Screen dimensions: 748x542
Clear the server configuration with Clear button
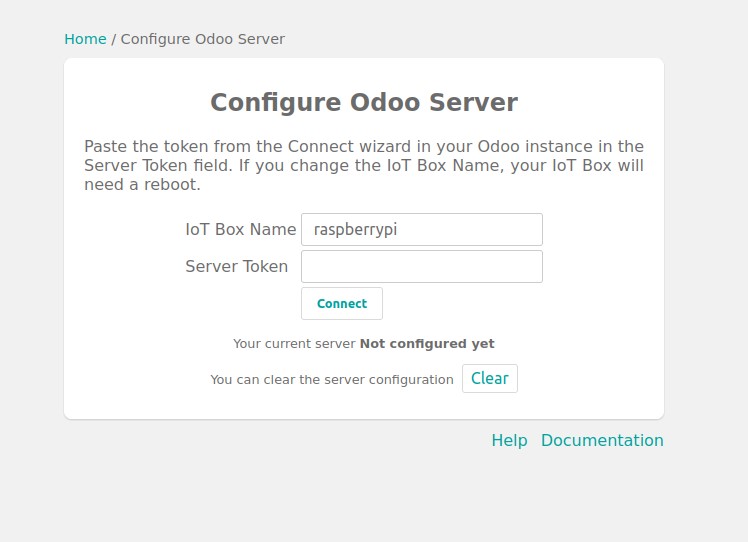pos(489,378)
